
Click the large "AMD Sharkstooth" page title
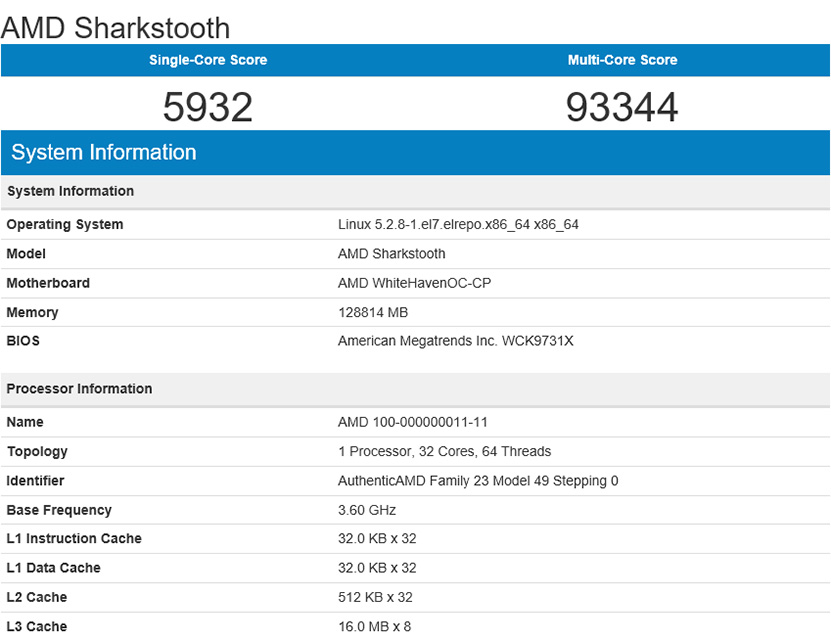(116, 28)
